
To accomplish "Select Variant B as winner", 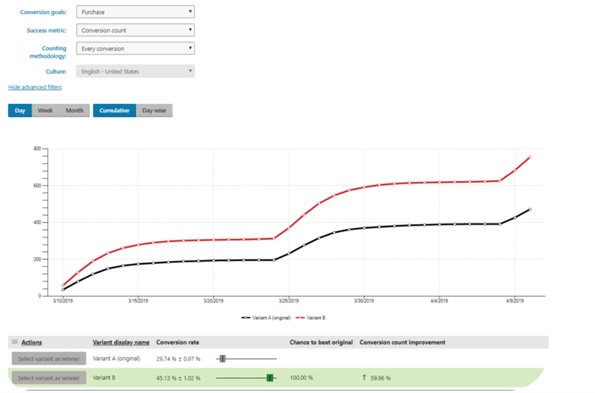I will [x=49, y=378].
